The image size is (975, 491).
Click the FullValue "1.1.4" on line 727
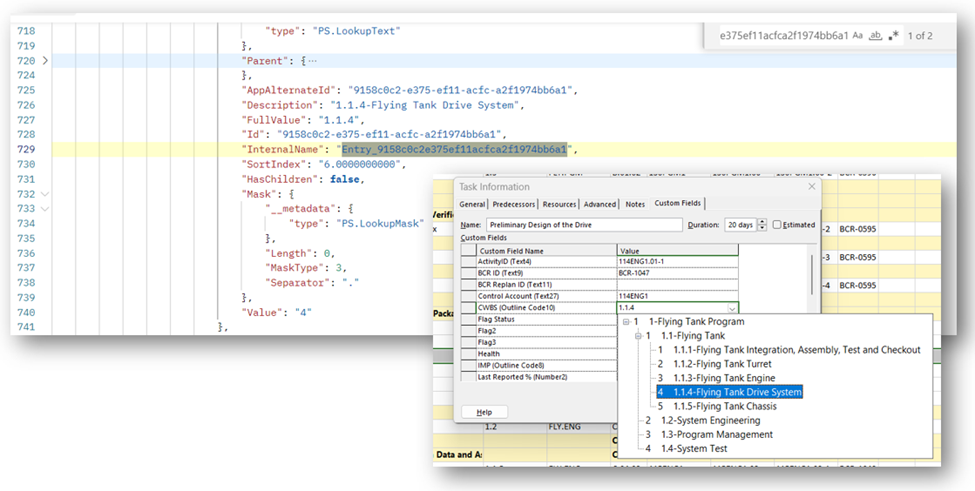(x=341, y=120)
